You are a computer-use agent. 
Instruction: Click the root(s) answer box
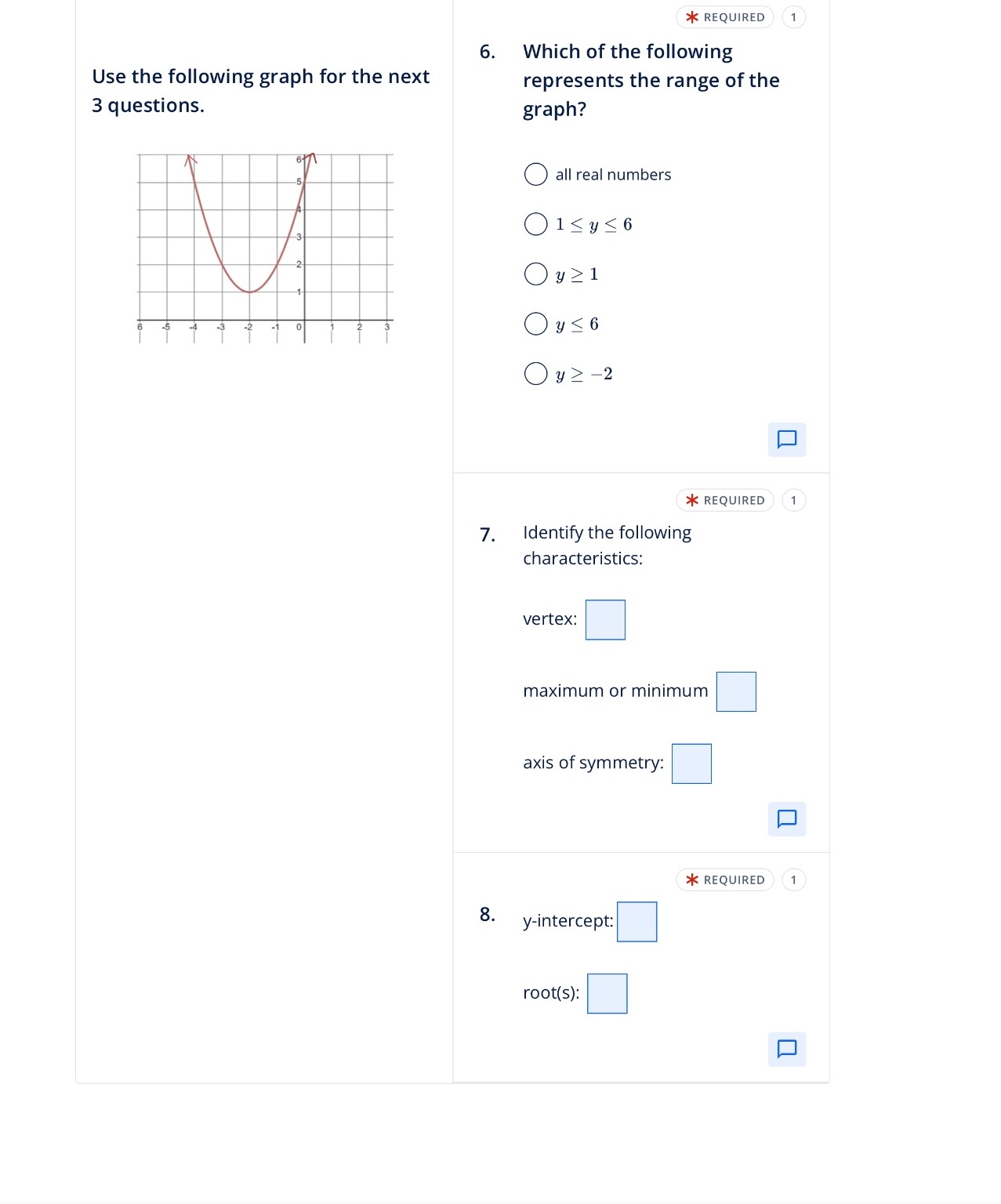[x=606, y=993]
